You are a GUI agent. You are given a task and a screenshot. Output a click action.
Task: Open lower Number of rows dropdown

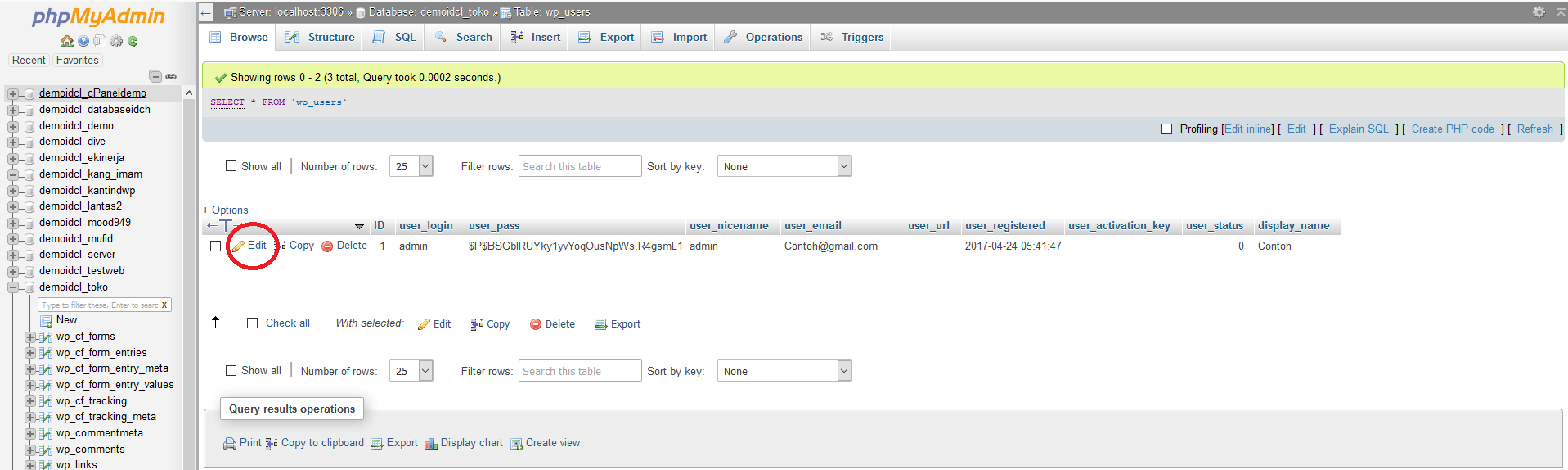tap(411, 371)
